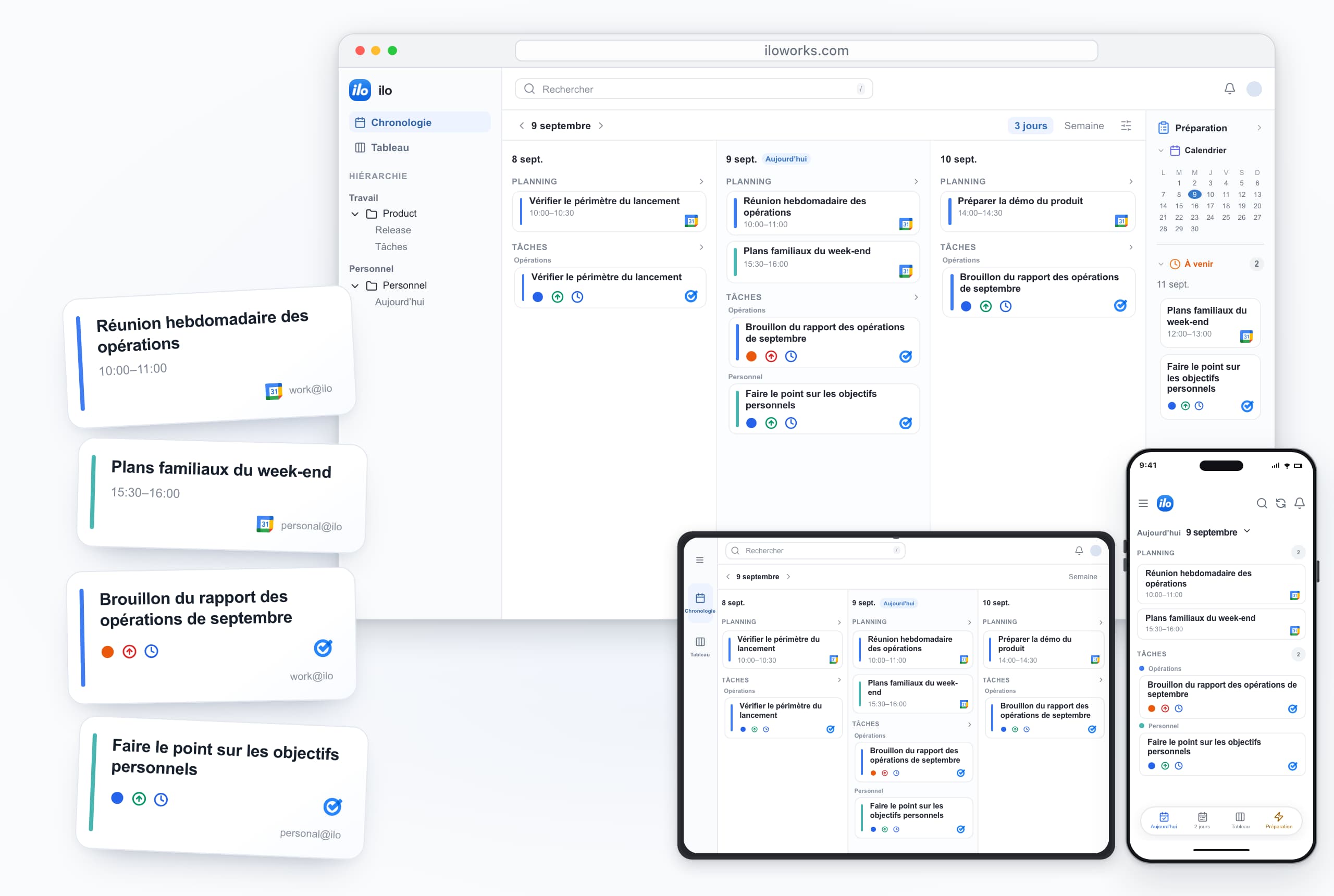Tap the hamburger menu on the phone
The height and width of the screenshot is (896, 1334).
click(x=1143, y=503)
